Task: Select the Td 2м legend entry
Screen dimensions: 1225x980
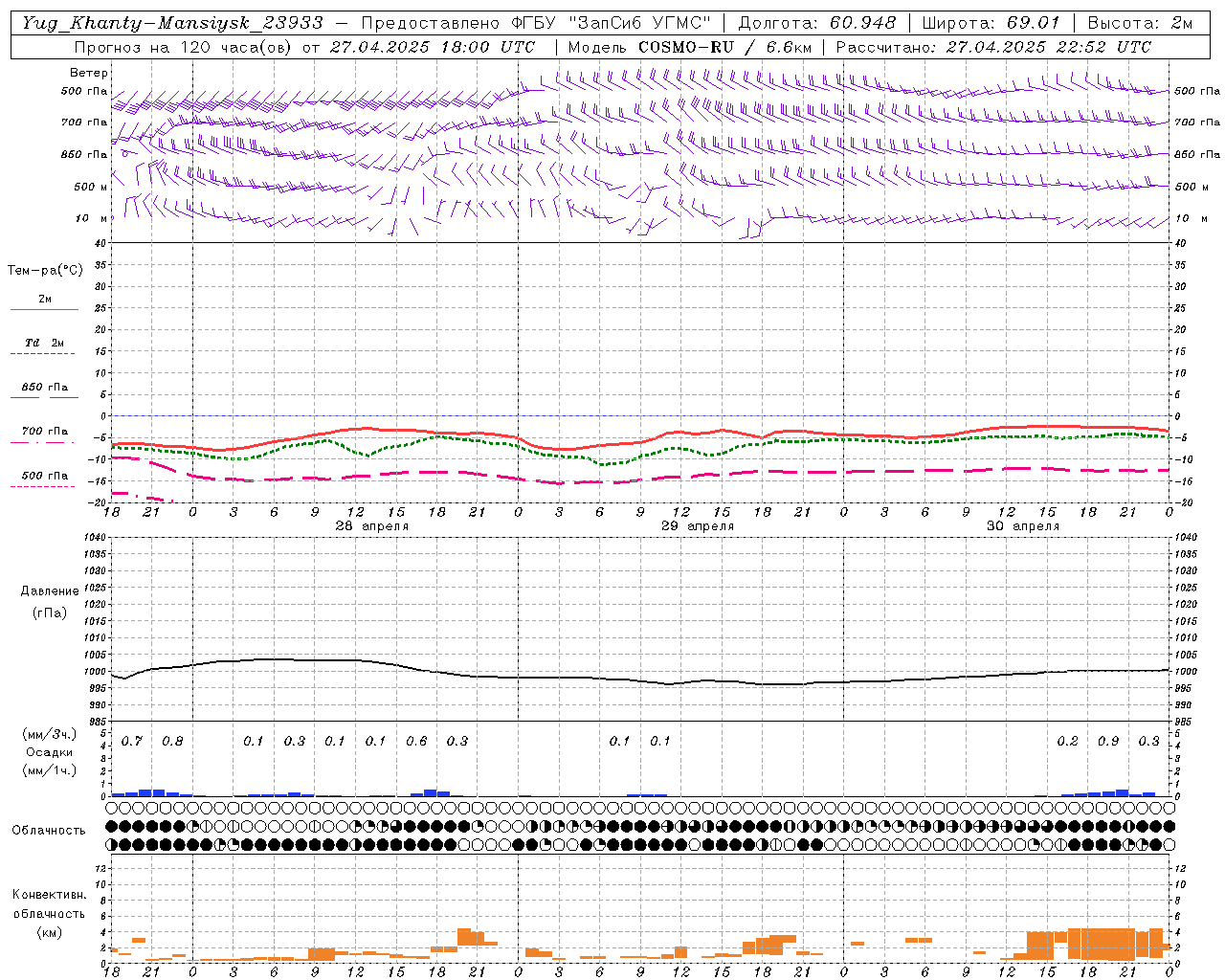Action: (x=44, y=343)
